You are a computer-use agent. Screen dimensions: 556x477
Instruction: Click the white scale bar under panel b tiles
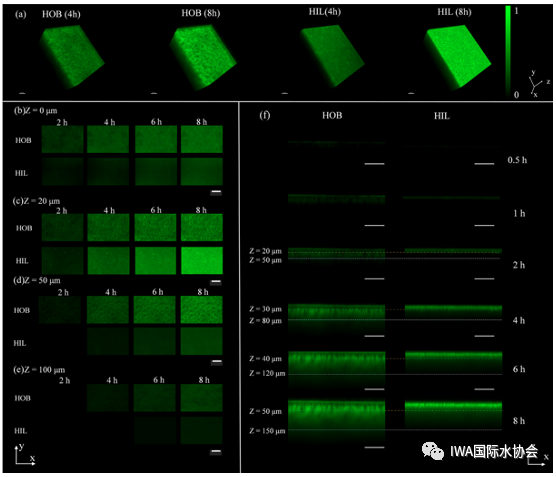[216, 193]
